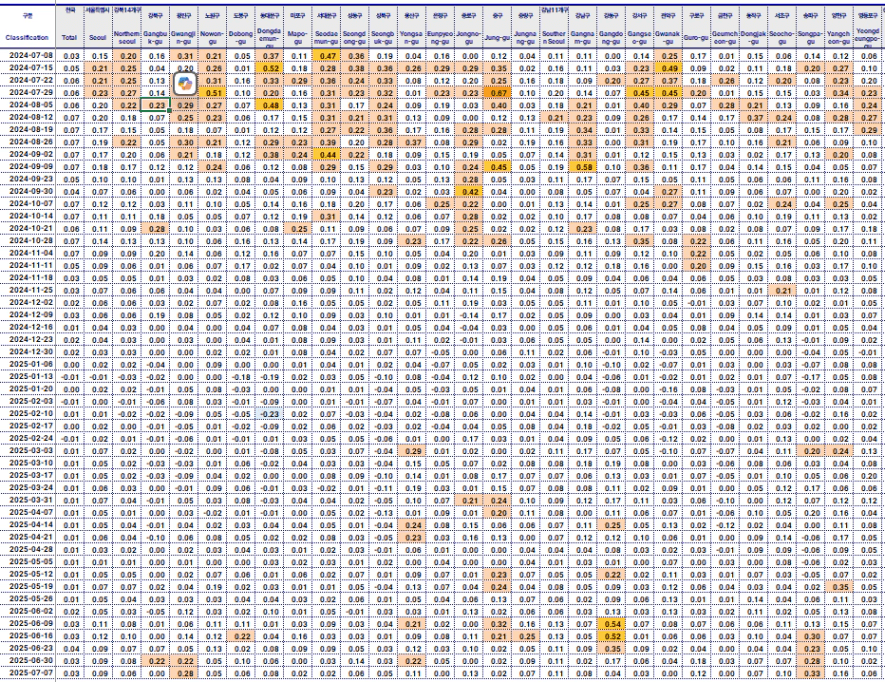Screen dimensions: 885x682
Task: Select 0.52 in Dongdaemun-gu for 2024-07-15
Action: (270, 68)
